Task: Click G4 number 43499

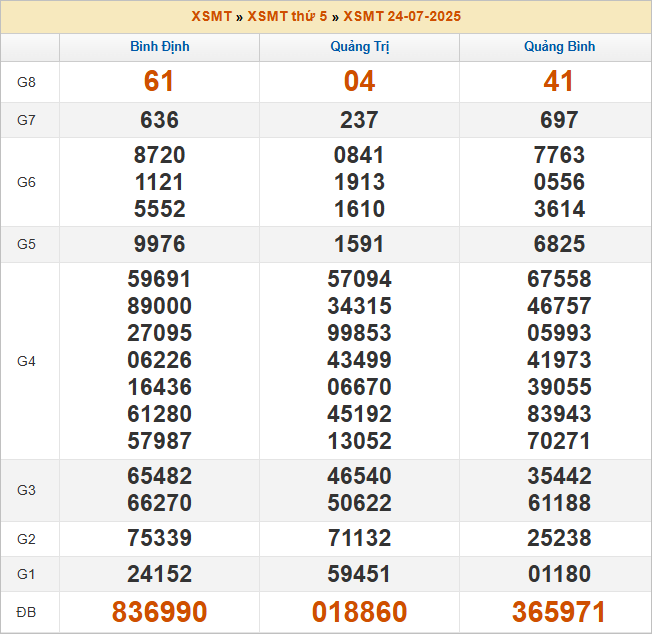Action: [359, 360]
